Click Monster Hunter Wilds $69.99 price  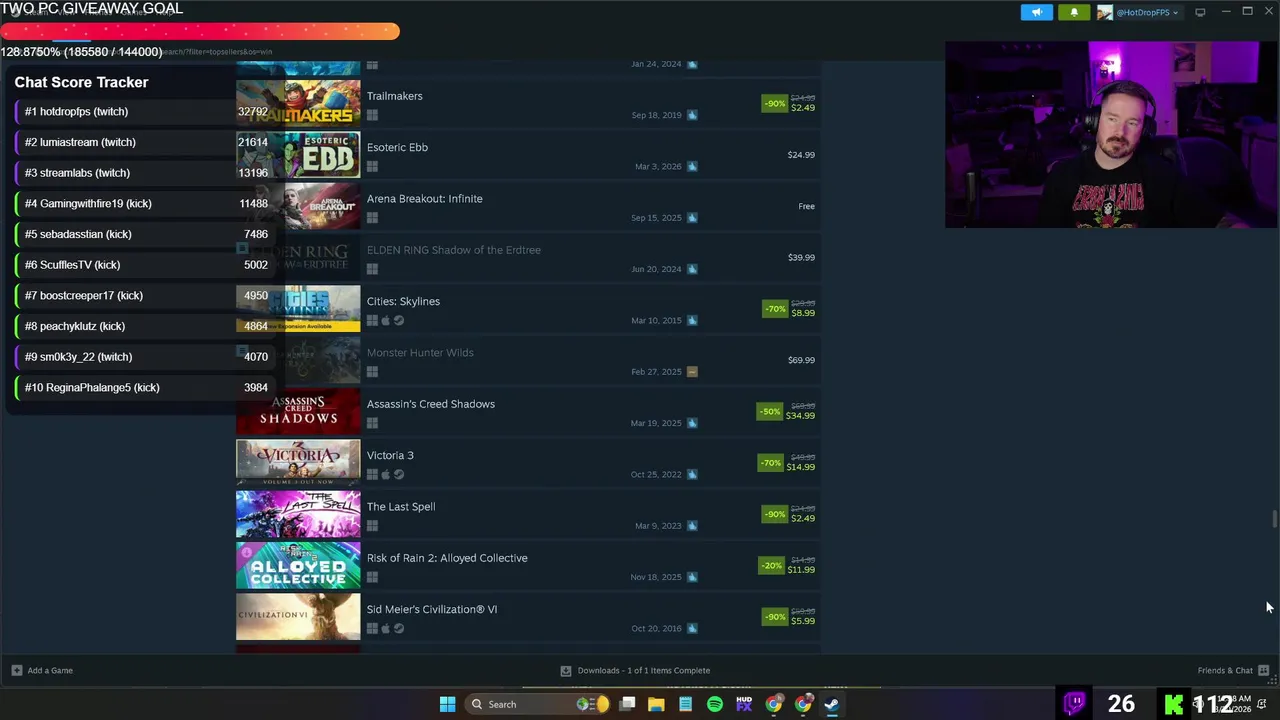801,360
